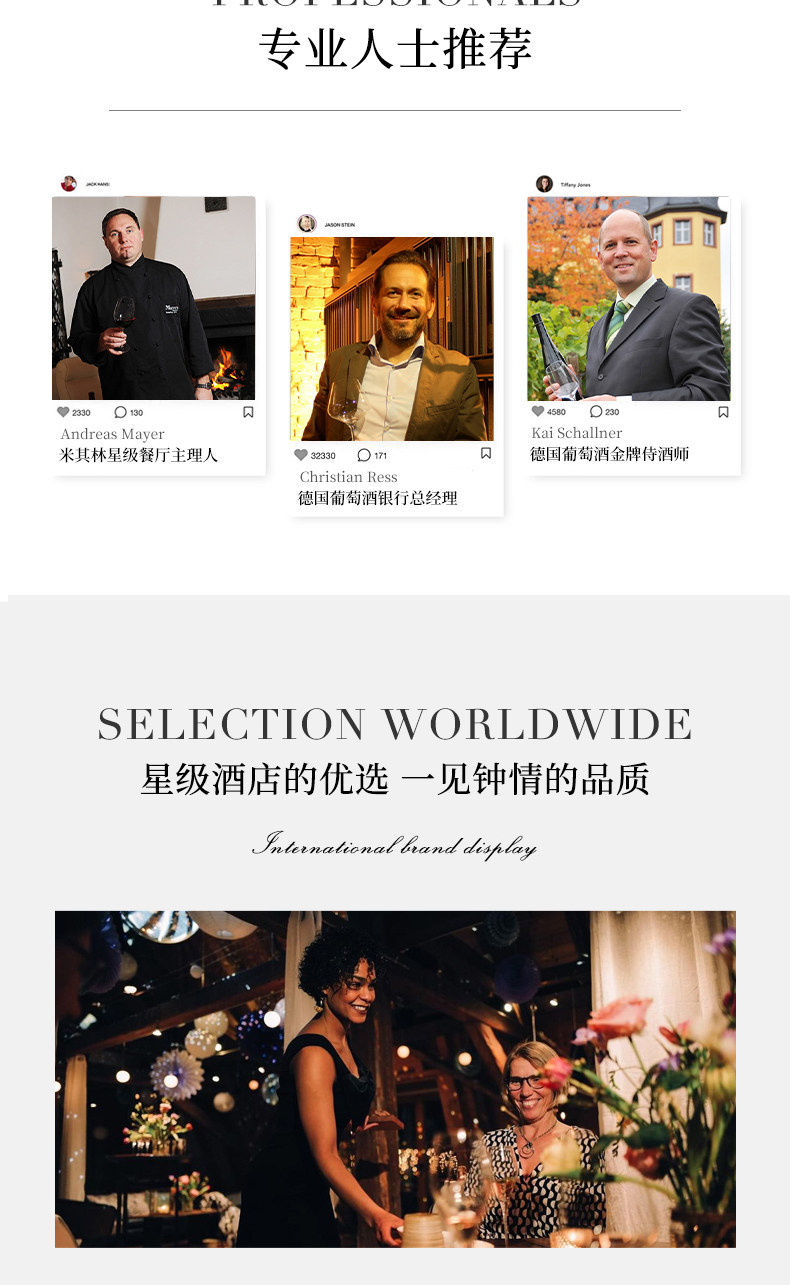This screenshot has width=790, height=1285.
Task: Open the restaurant banner photo with flowers
Action: [395, 1079]
